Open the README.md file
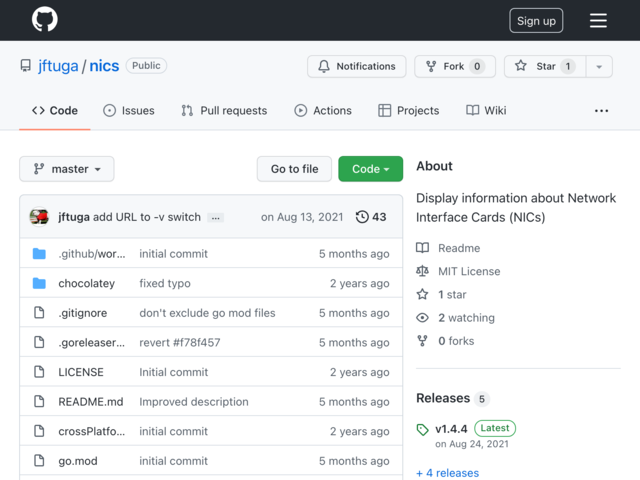The image size is (640, 480). 91,402
